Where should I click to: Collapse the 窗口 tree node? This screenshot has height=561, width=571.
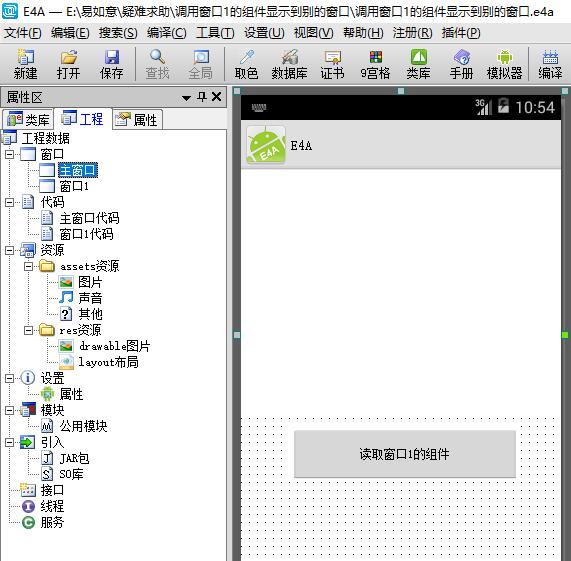click(9, 154)
